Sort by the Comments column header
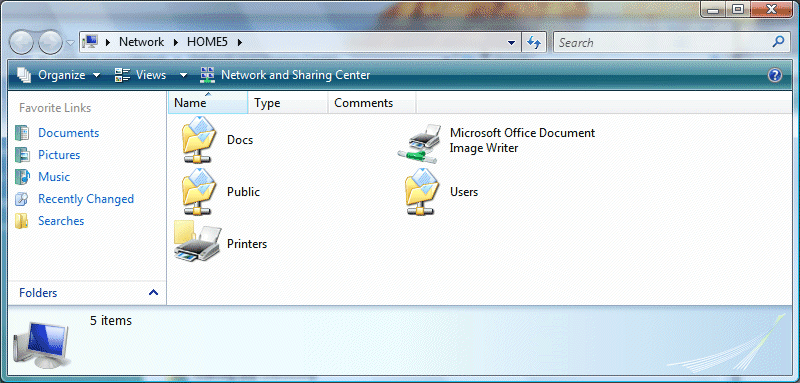The height and width of the screenshot is (383, 800). [x=372, y=103]
